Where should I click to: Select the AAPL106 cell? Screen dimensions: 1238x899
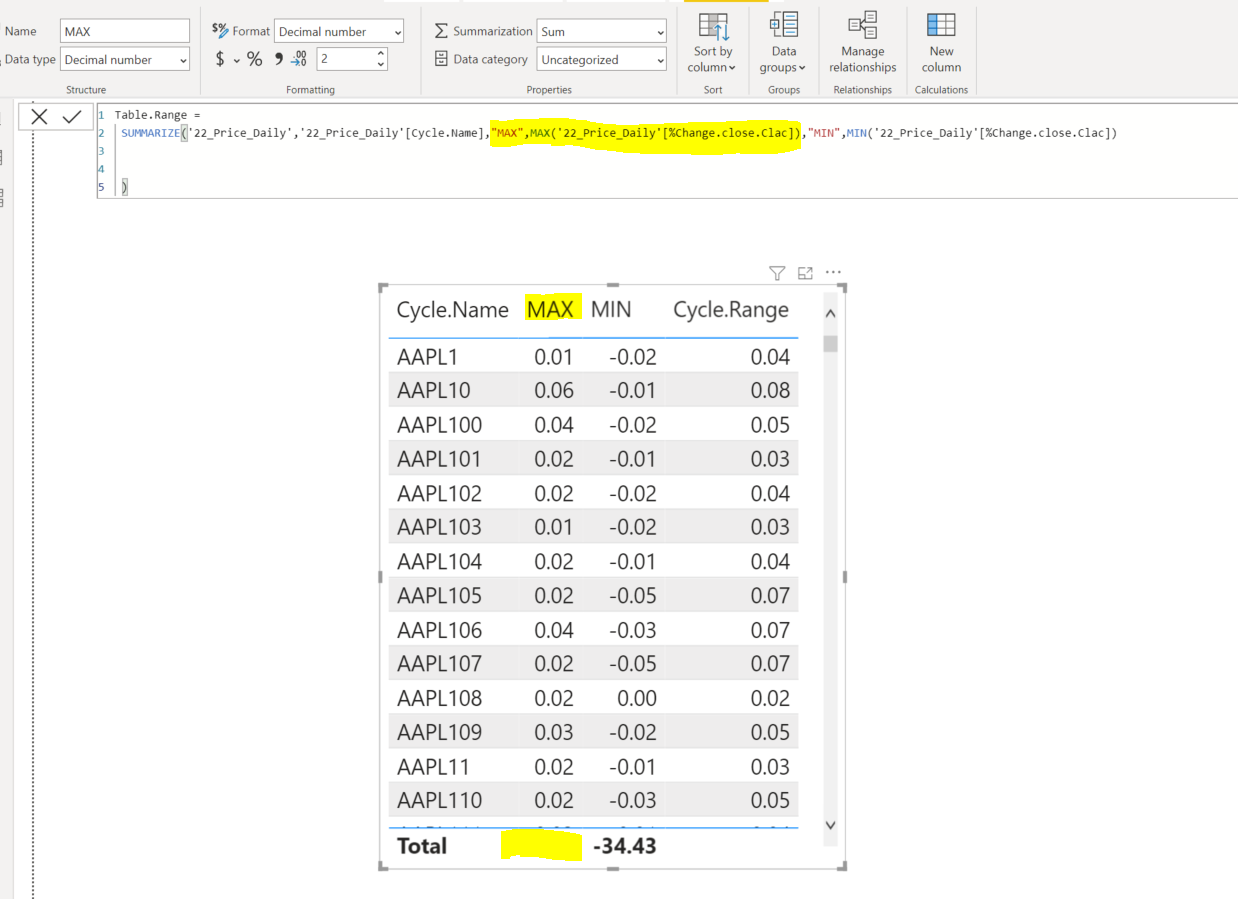[439, 630]
